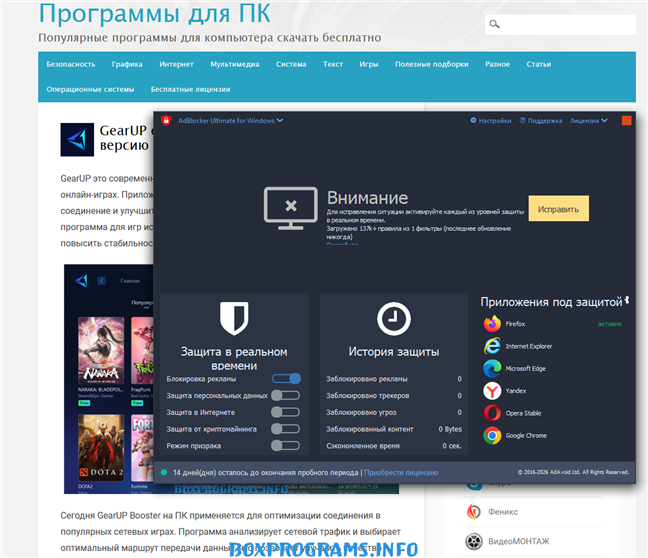The width and height of the screenshot is (648, 558).
Task: Expand AdBlocker Ultimate for Windows dropdown
Action: point(230,121)
